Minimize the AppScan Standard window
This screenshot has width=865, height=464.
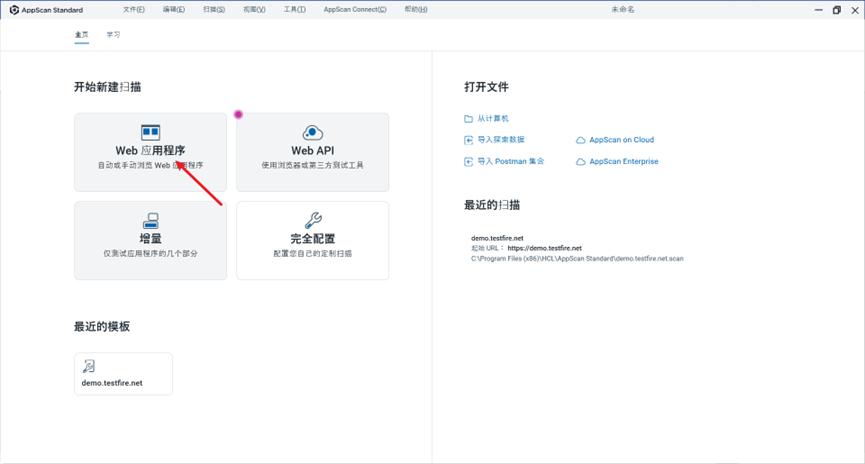819,10
